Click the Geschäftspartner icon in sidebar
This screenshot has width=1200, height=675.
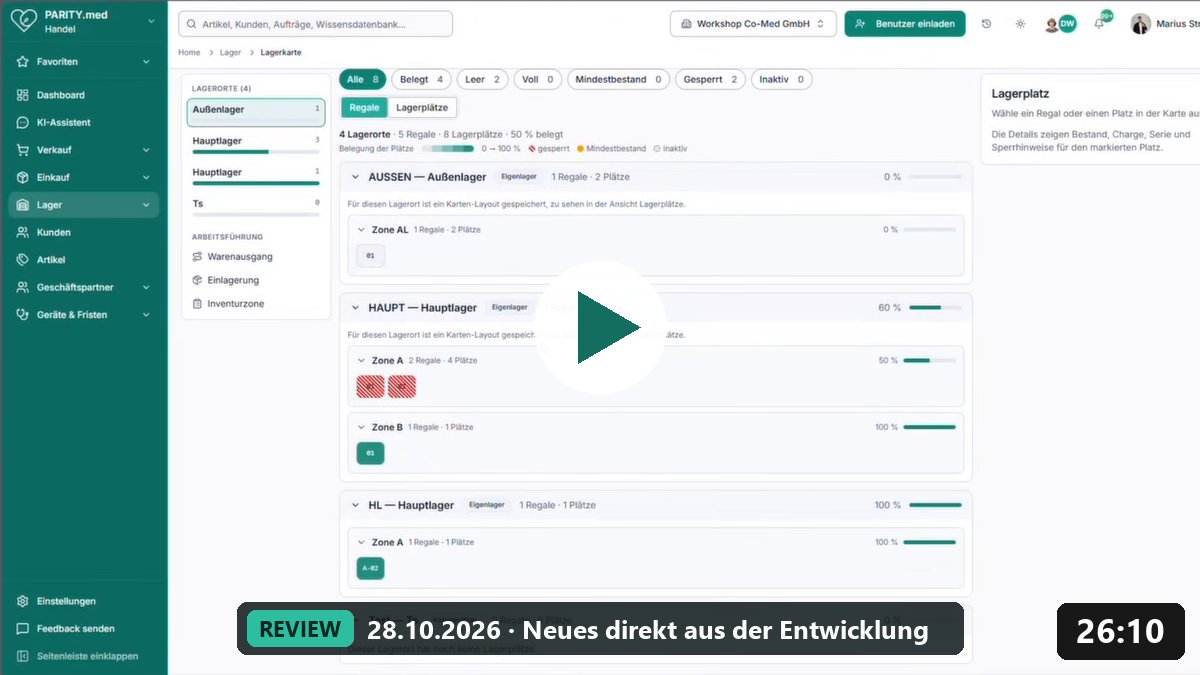pos(22,287)
